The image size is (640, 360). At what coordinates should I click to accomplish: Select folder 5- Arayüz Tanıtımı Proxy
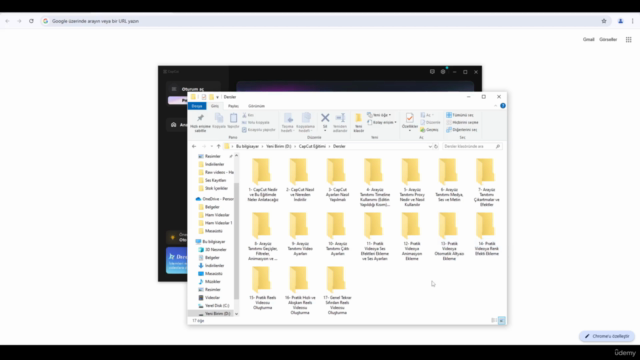[x=412, y=182]
